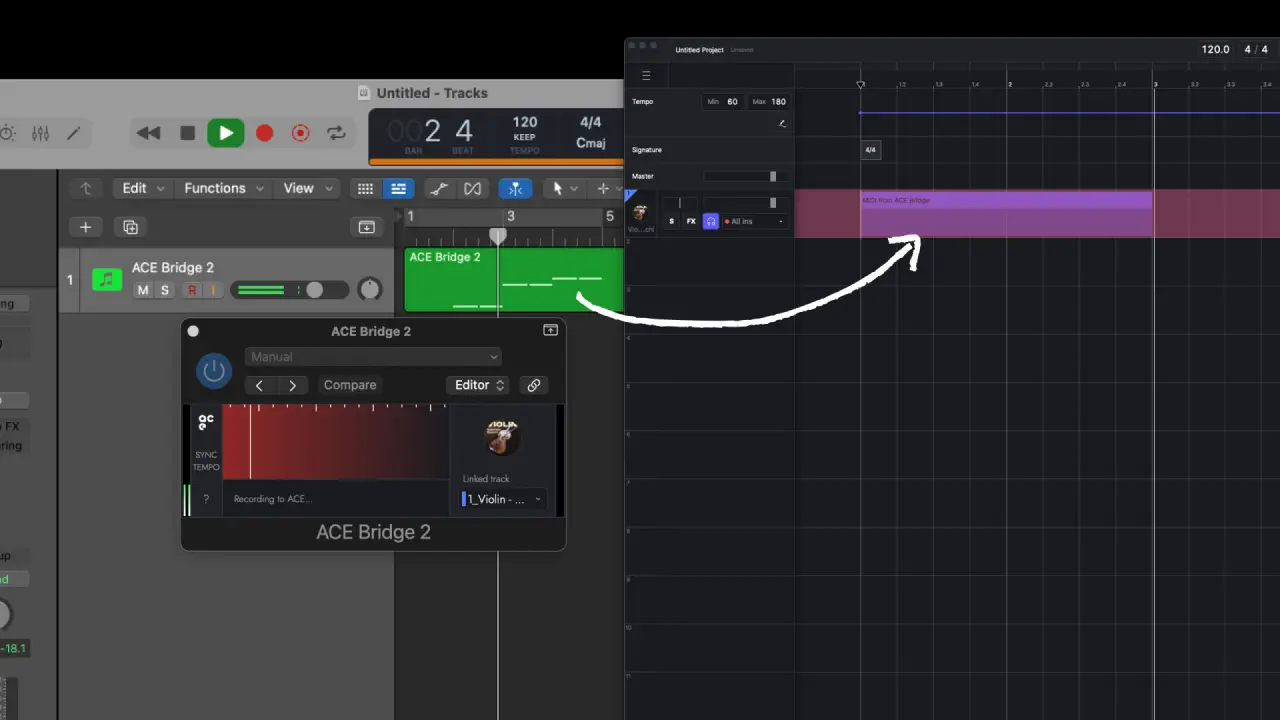Toggle input monitoring on ACE Bridge 2 track

click(212, 290)
